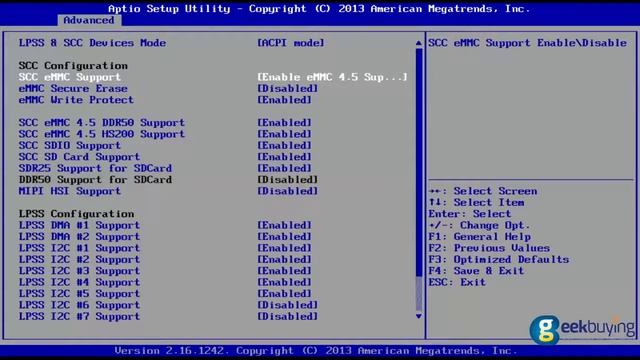Select LPSS DMA #1 Support

79,226
